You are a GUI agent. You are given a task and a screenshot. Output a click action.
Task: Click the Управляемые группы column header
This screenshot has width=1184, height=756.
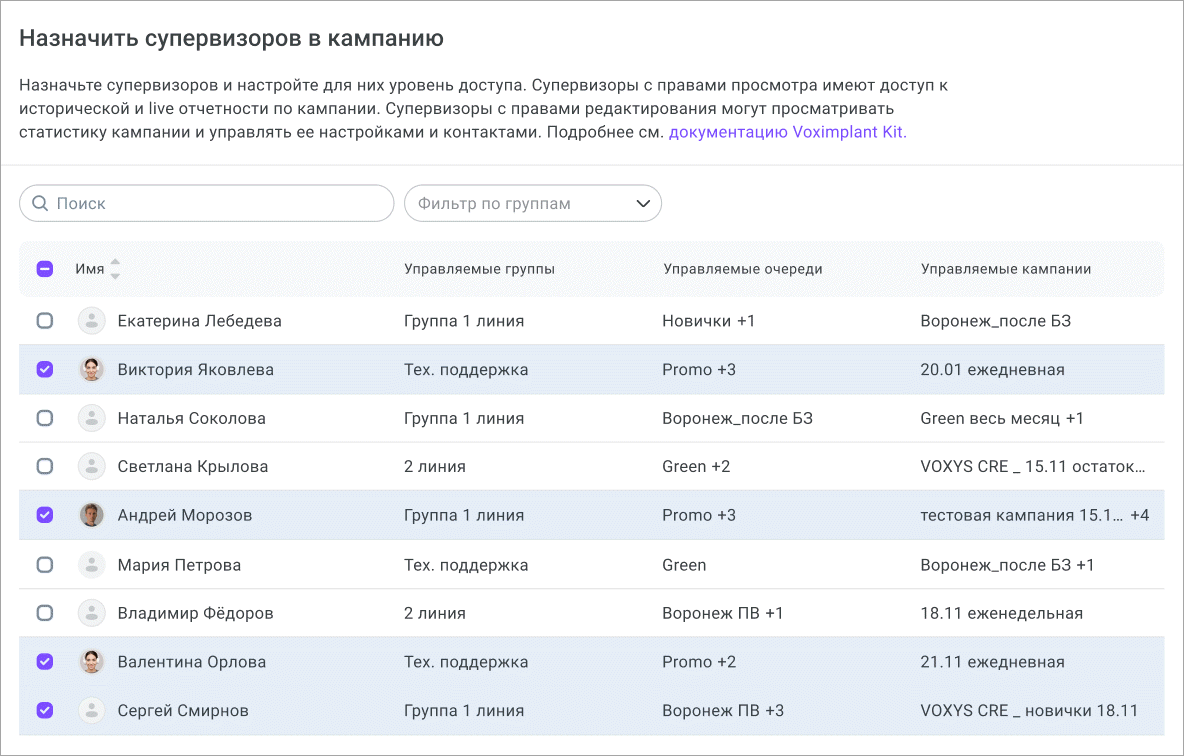point(479,269)
